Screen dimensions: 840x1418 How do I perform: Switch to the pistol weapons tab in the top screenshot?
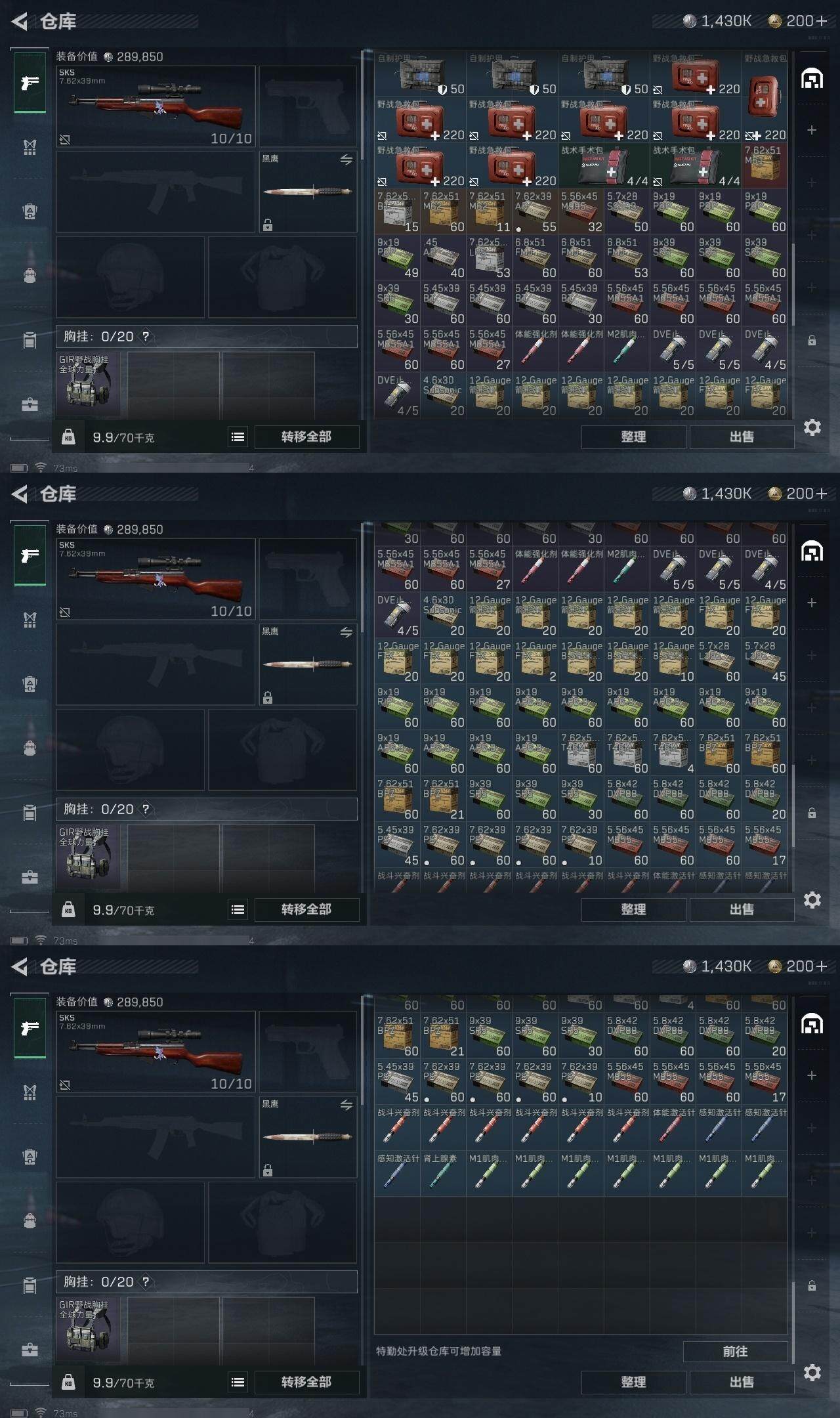click(x=30, y=83)
